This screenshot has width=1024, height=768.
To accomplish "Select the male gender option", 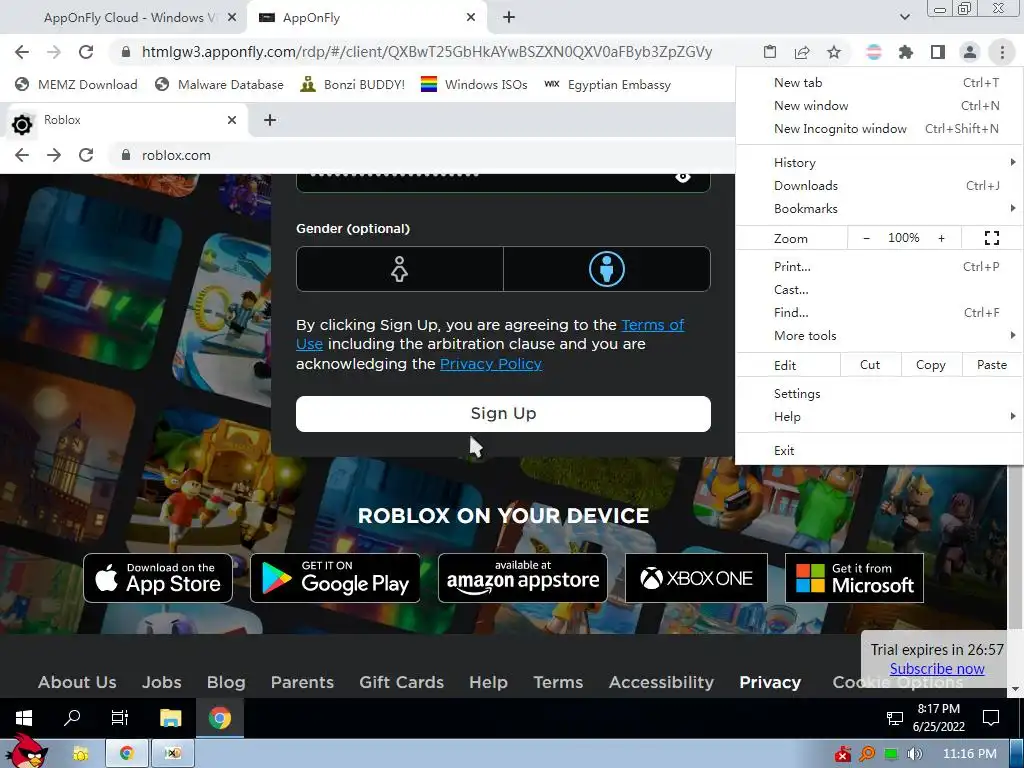I will tap(607, 269).
